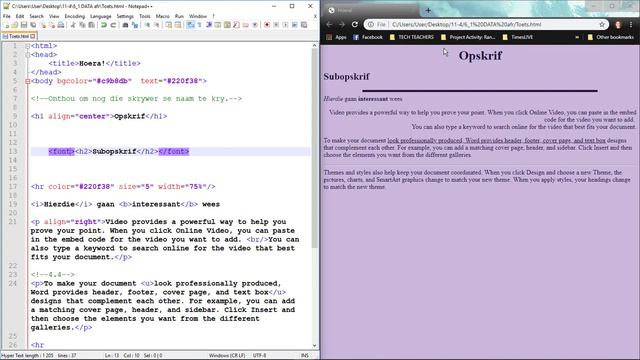
Task: Click the green Undo arrow icon
Action: [104, 25]
